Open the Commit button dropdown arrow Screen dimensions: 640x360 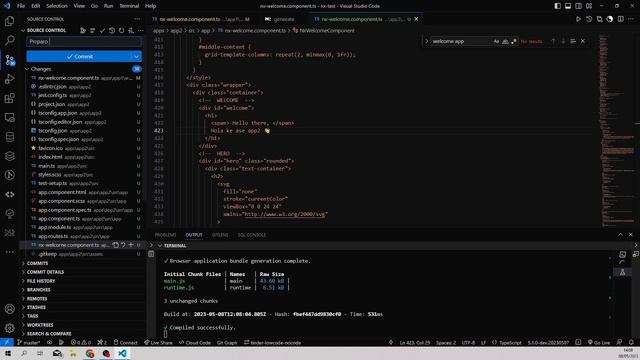(x=136, y=56)
